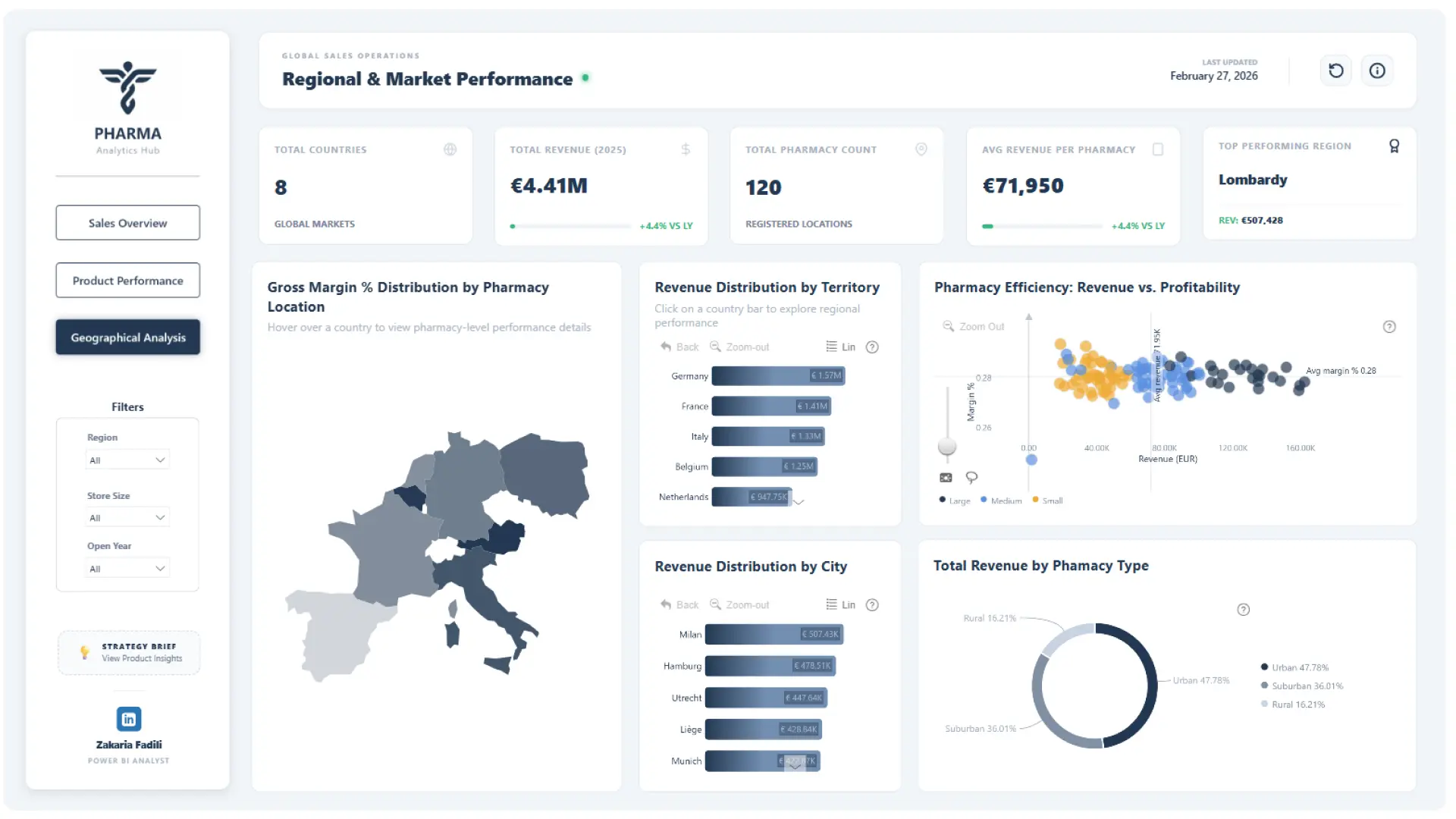Click the vertical zoom slider handle
This screenshot has width=1456, height=819.
pyautogui.click(x=947, y=446)
